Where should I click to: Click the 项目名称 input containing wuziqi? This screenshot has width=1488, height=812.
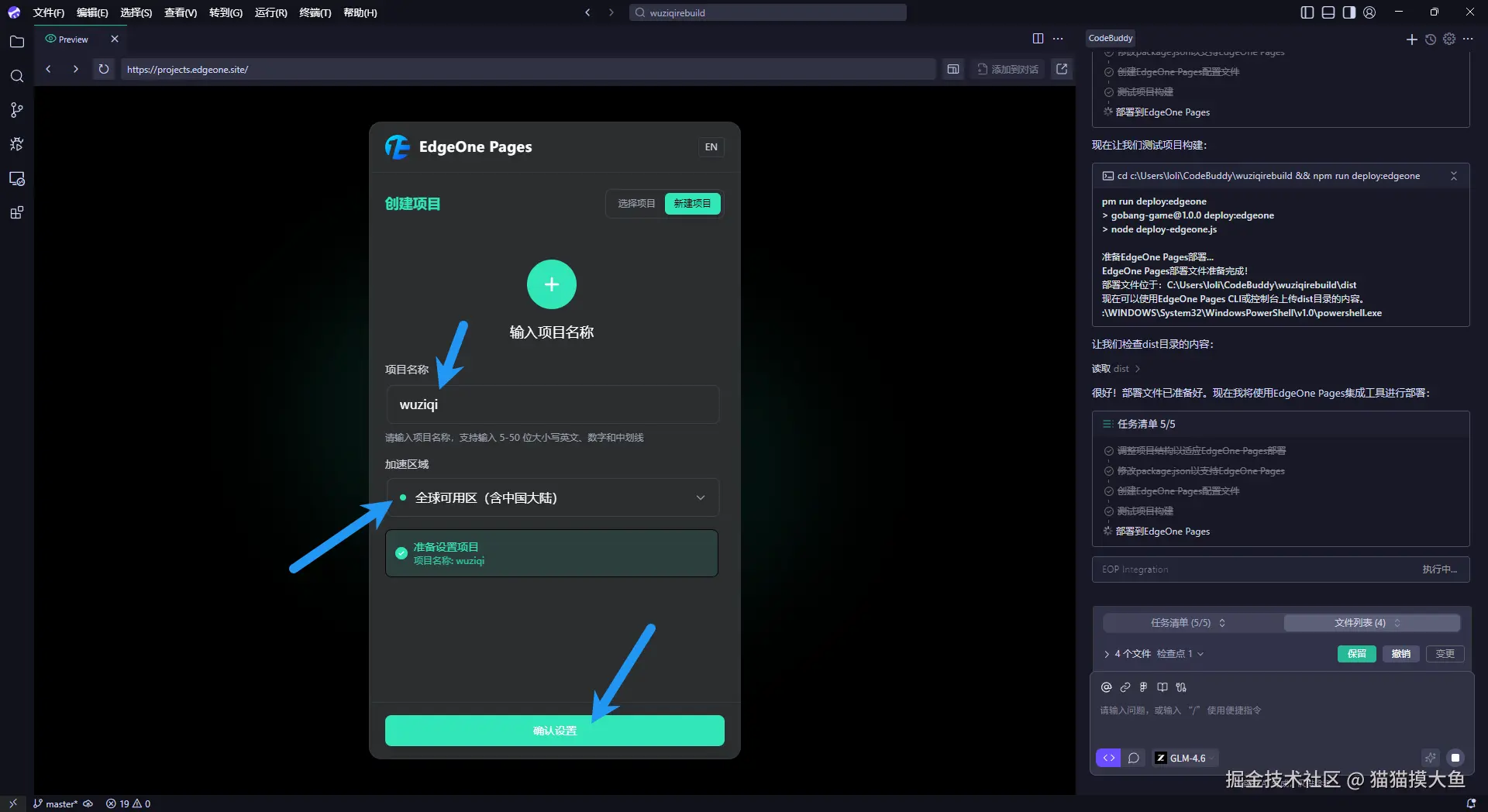point(553,404)
